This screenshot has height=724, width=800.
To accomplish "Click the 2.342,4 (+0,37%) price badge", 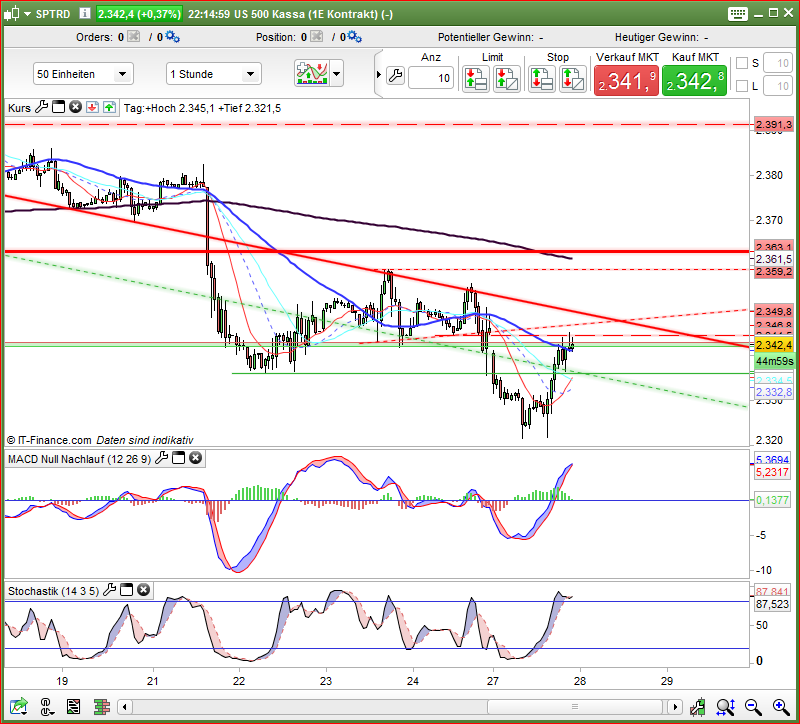I will click(x=139, y=14).
